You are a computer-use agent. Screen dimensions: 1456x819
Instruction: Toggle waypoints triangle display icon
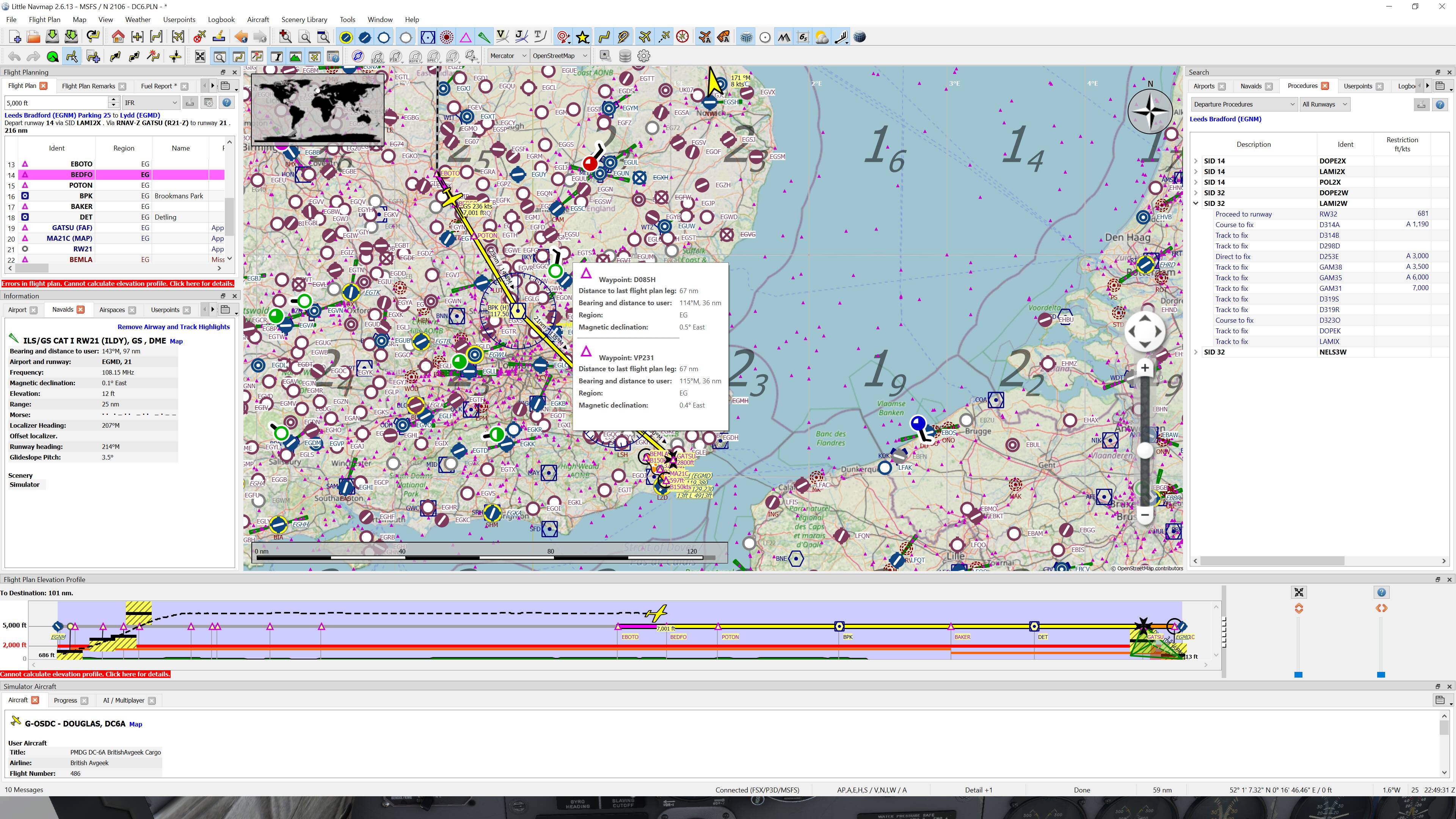click(465, 37)
